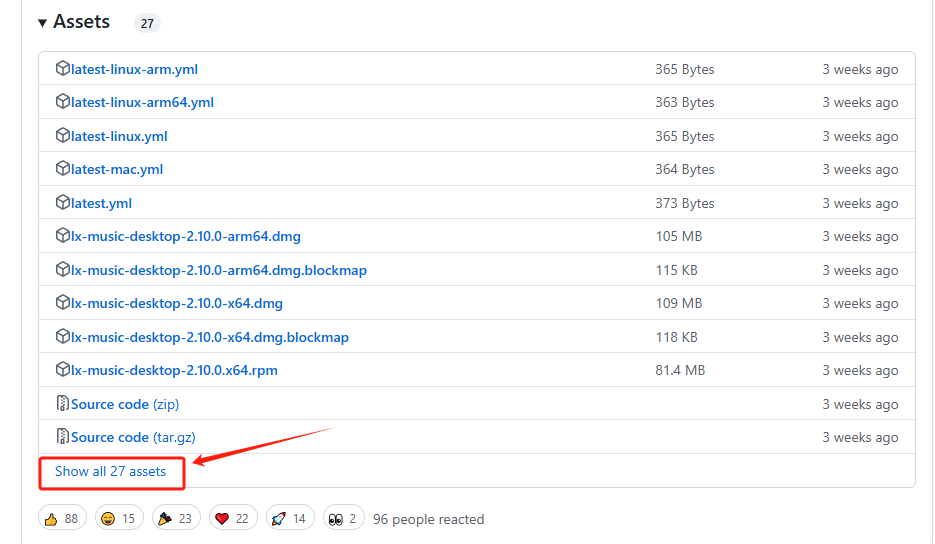Viewport: 935px width, 544px height.
Task: Click archive icon beside Source code (tar.gz)
Action: click(63, 437)
